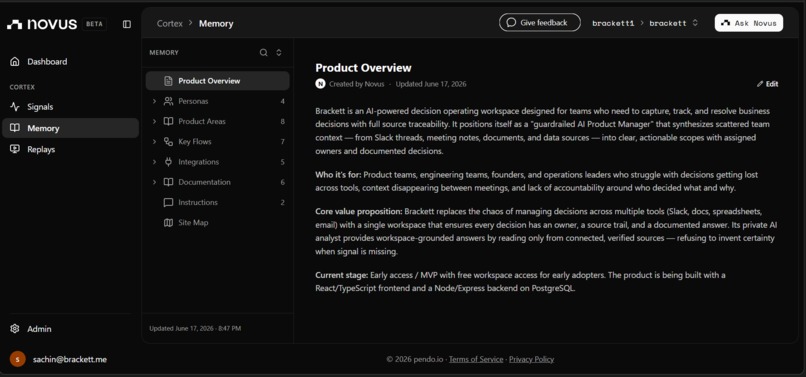Image resolution: width=806 pixels, height=377 pixels.
Task: Go to Signals section
Action: coord(70,107)
